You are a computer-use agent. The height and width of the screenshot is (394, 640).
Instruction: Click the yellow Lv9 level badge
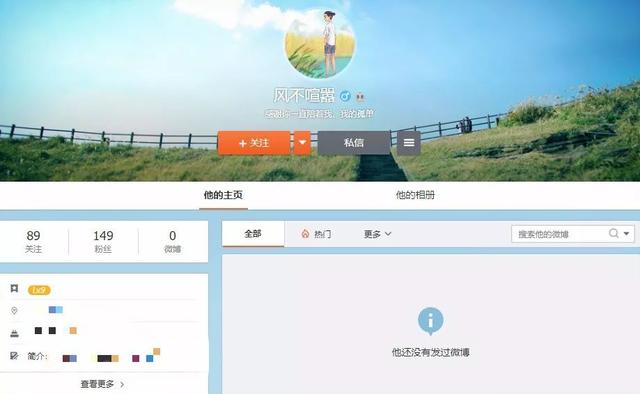39,290
